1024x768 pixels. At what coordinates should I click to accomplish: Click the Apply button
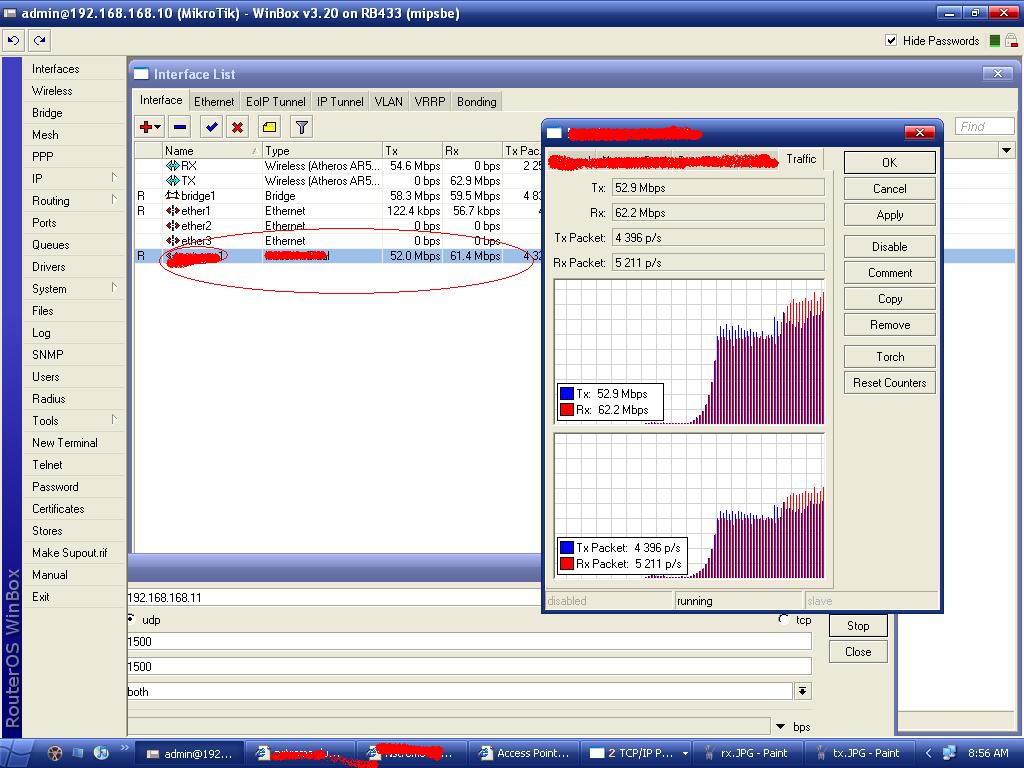[x=889, y=215]
